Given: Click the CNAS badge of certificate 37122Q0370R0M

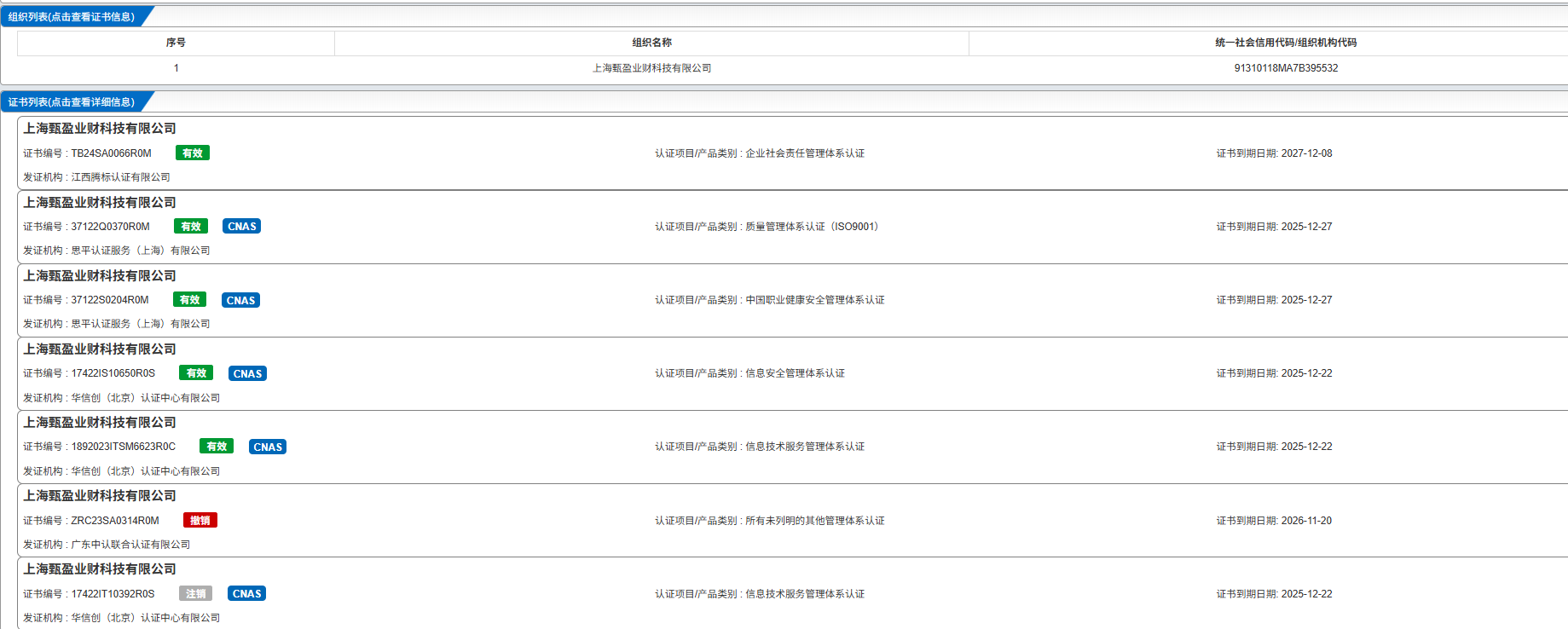Looking at the screenshot, I should click(x=242, y=227).
